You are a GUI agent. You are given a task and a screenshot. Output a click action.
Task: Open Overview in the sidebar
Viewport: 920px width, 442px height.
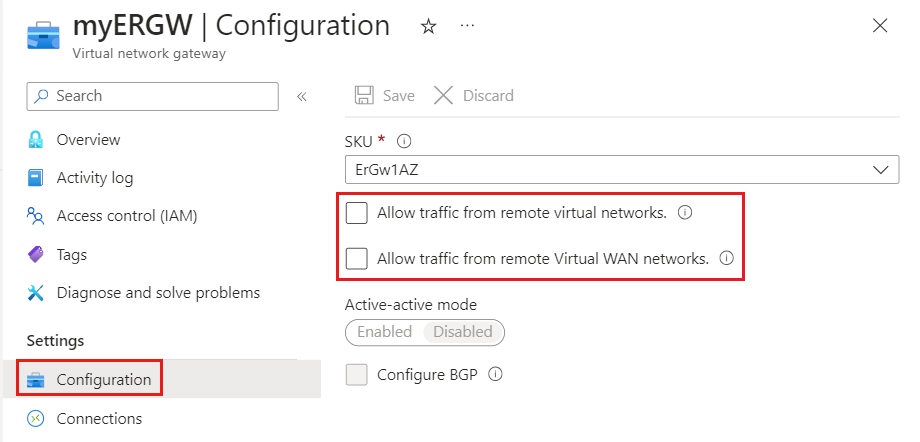click(88, 140)
